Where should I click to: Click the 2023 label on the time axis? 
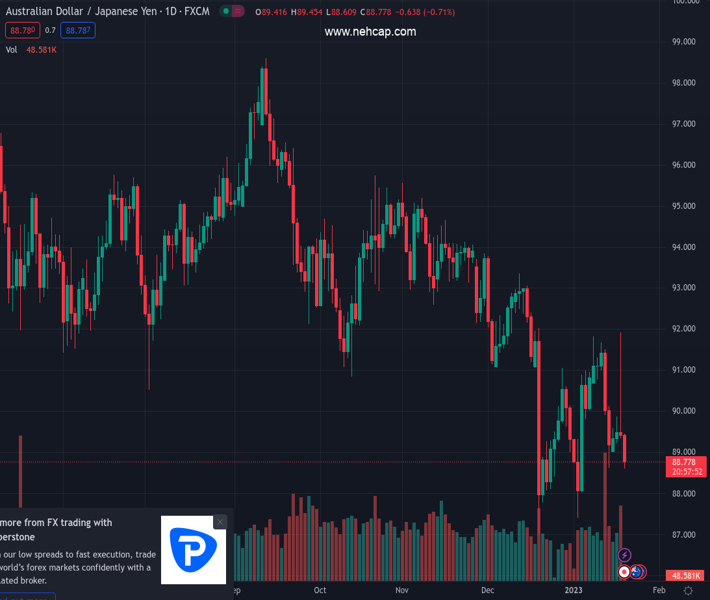[574, 591]
